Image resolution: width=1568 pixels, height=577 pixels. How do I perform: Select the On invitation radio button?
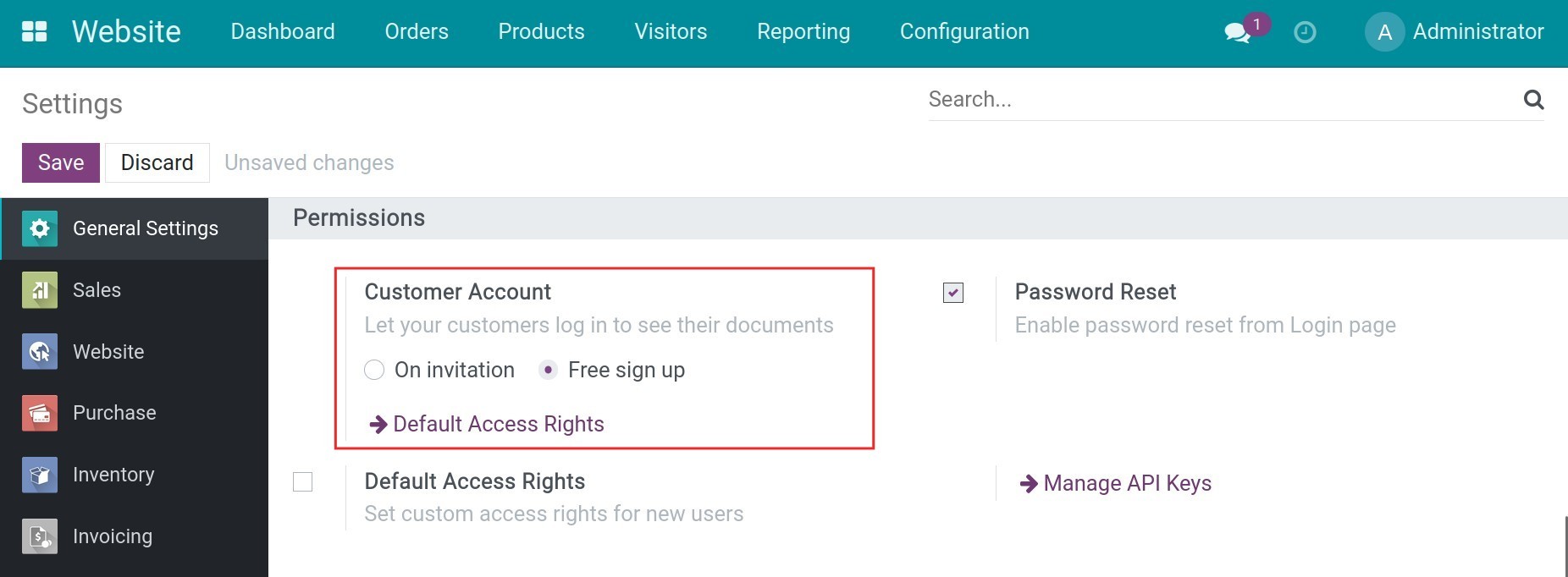[374, 370]
